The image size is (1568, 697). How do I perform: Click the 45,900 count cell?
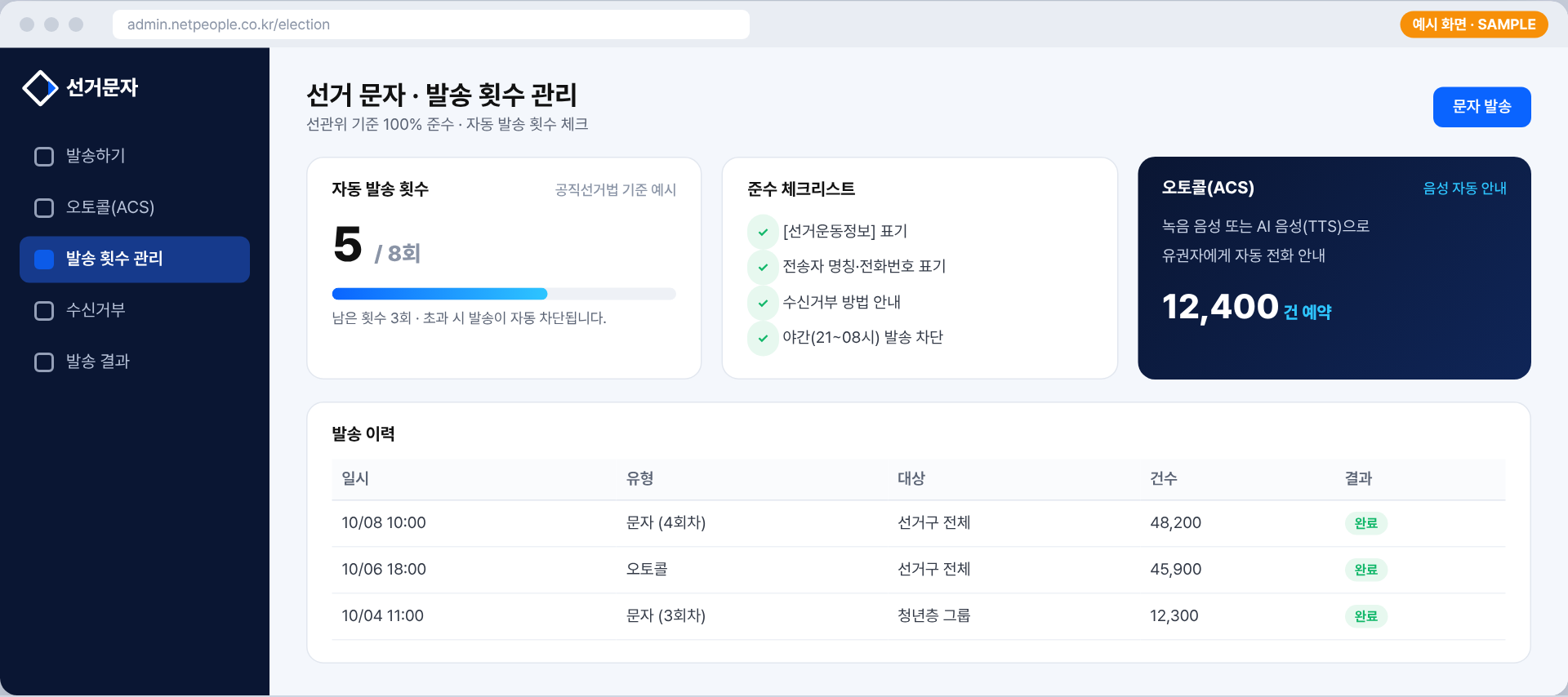pyautogui.click(x=1176, y=570)
